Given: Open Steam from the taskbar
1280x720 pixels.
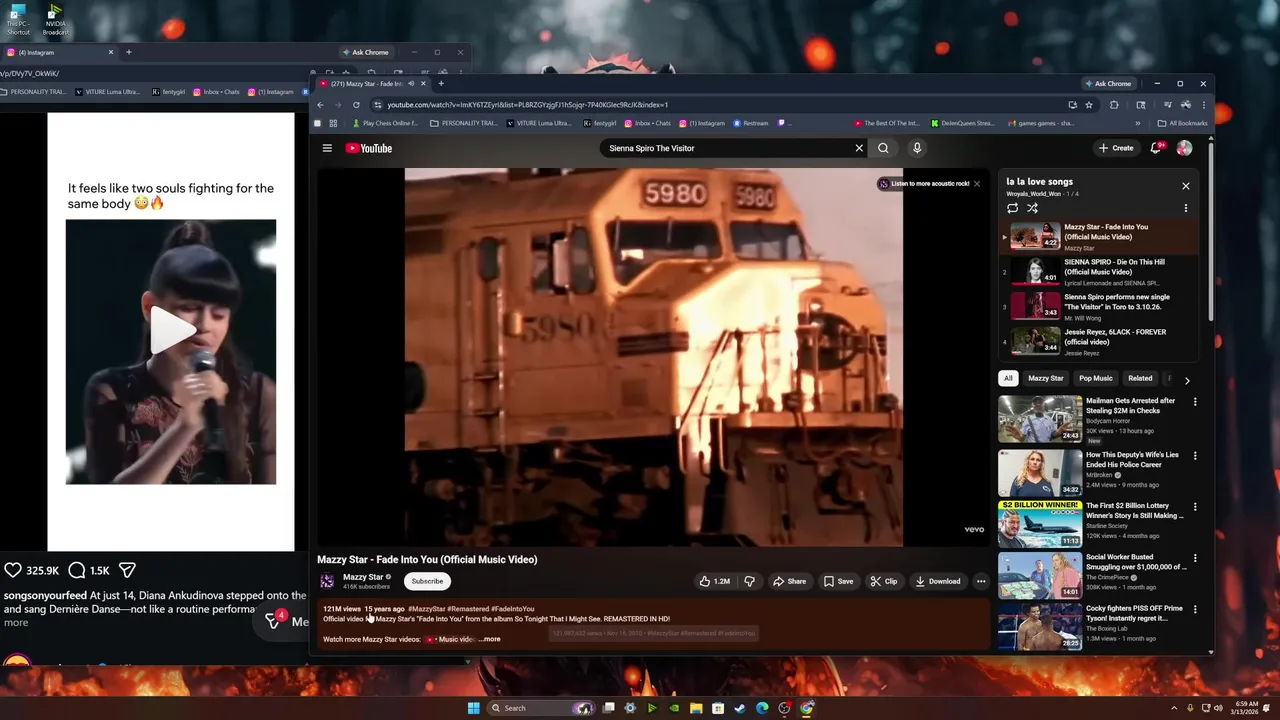Looking at the screenshot, I should point(740,708).
